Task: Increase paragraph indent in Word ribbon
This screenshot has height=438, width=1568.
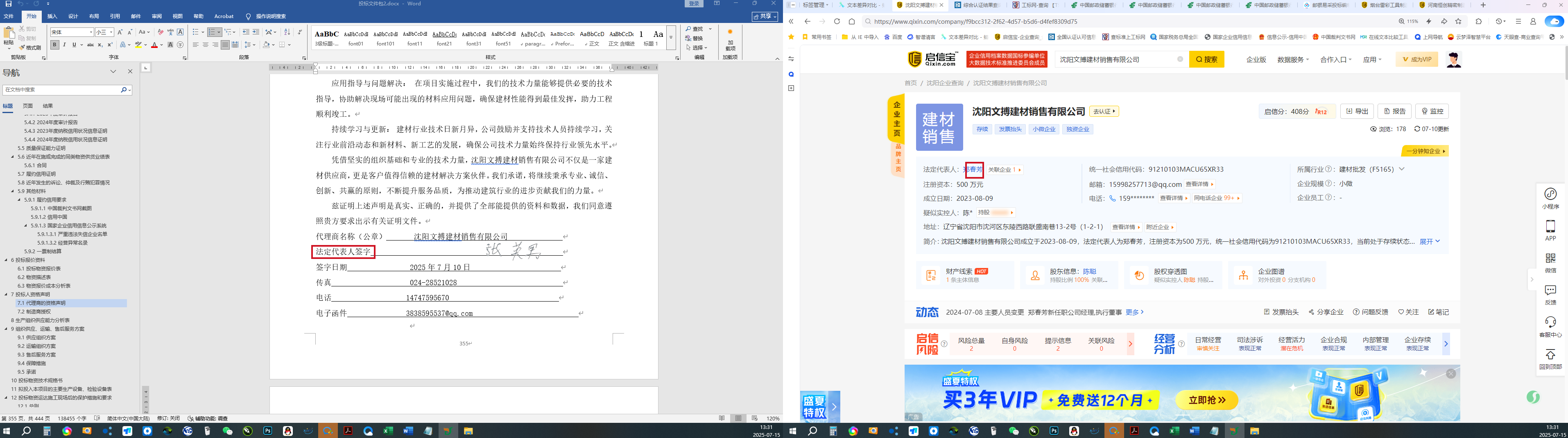Action: pyautogui.click(x=256, y=32)
